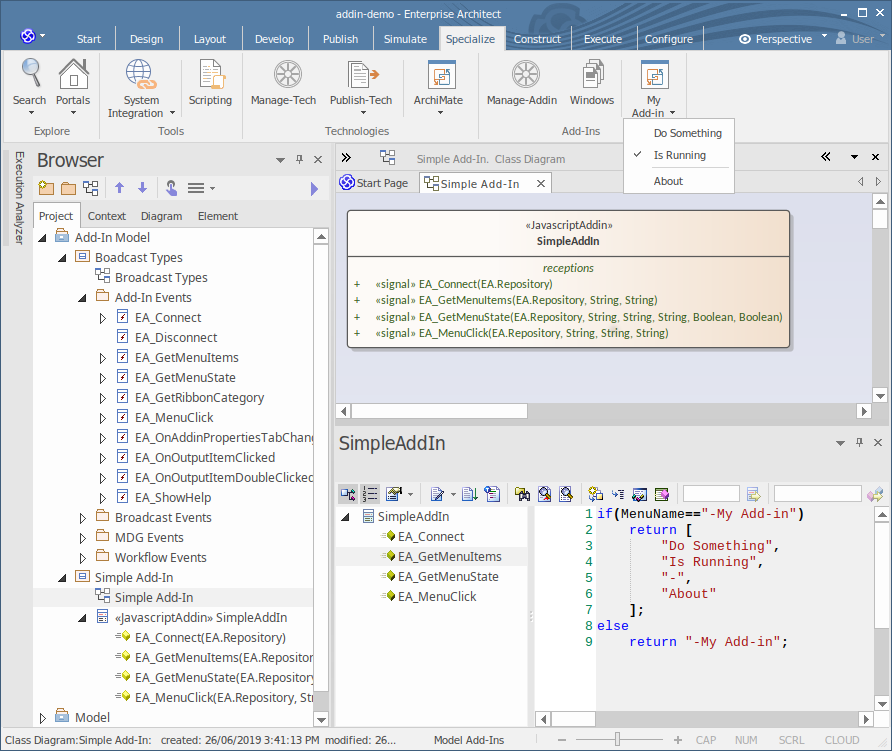The image size is (892, 751).
Task: Expand toolbox with the double chevron
Action: (x=346, y=158)
